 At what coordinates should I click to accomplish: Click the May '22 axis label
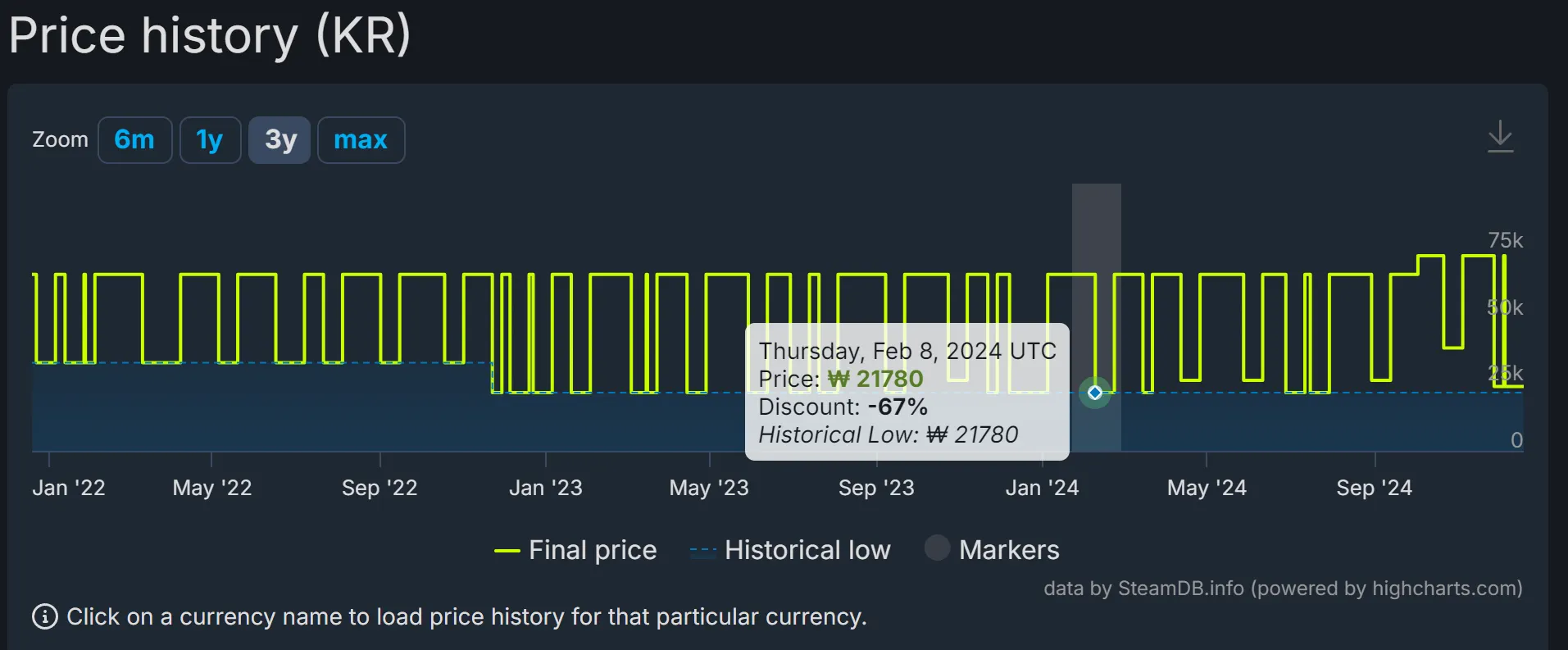pyautogui.click(x=211, y=489)
